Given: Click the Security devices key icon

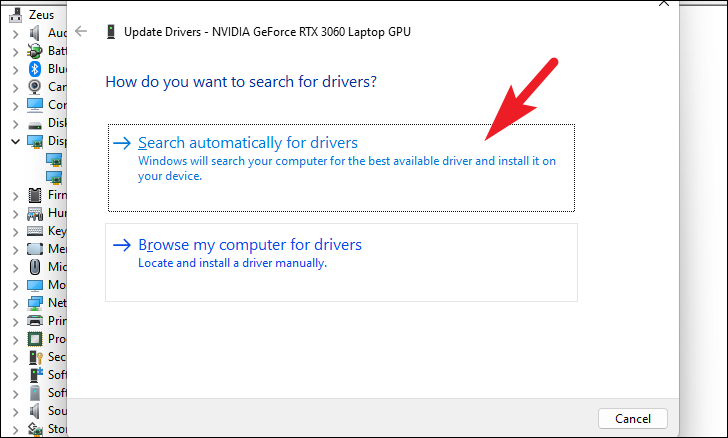Looking at the screenshot, I should pos(36,357).
